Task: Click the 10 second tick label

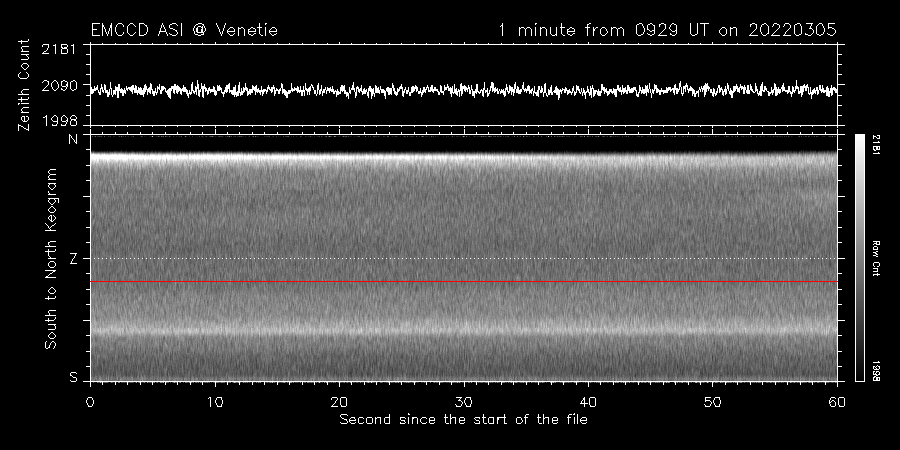Action: [x=215, y=402]
